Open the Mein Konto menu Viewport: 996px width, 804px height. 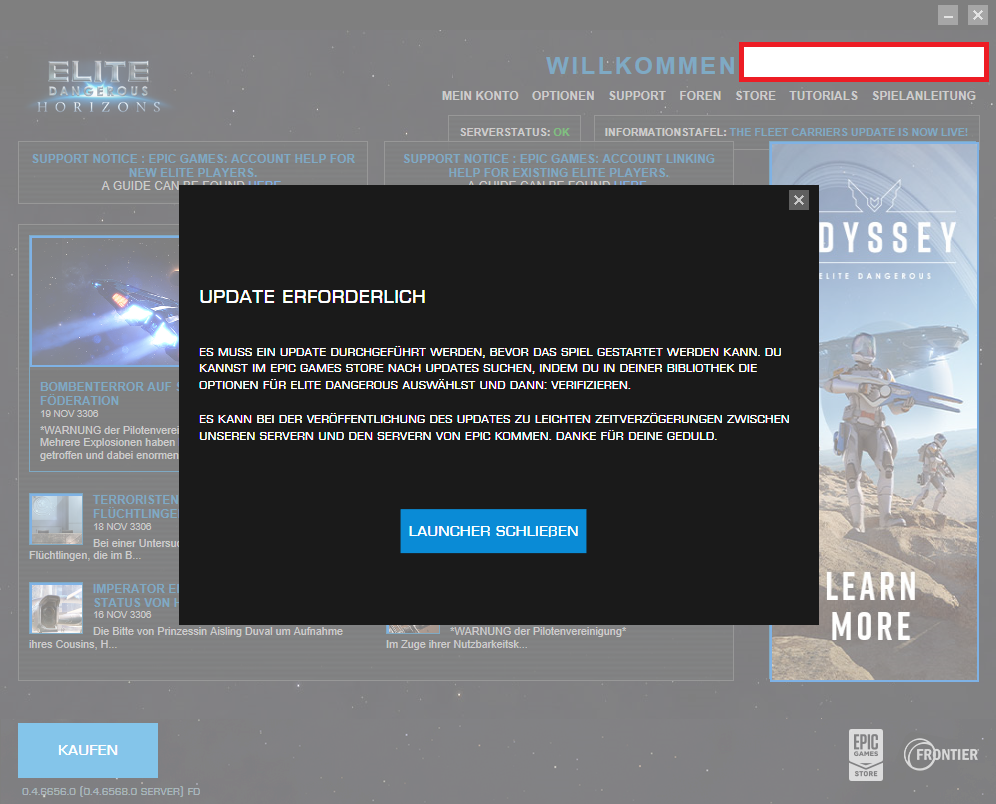tap(480, 96)
